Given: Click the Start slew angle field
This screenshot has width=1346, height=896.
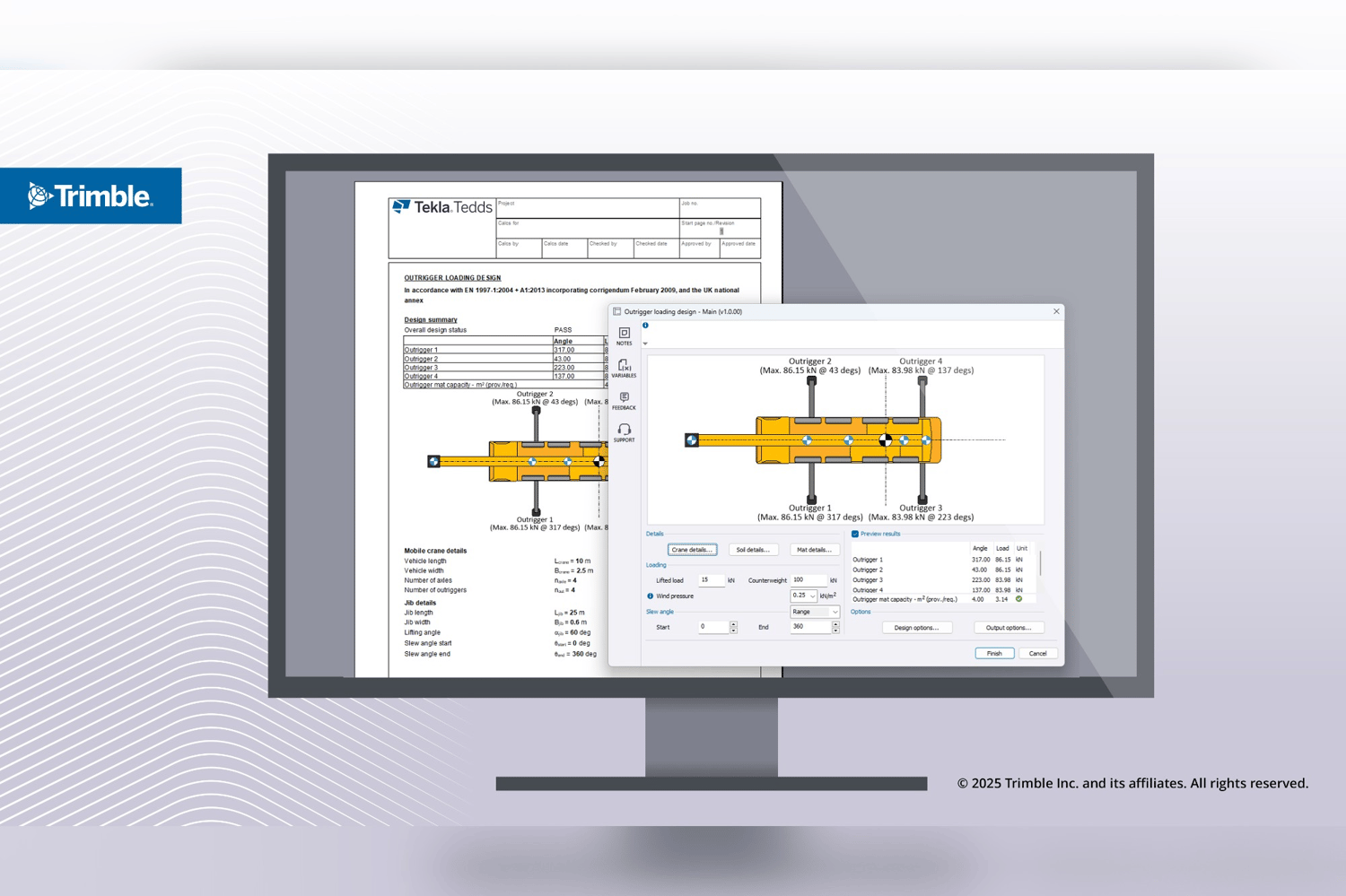Looking at the screenshot, I should point(714,628).
